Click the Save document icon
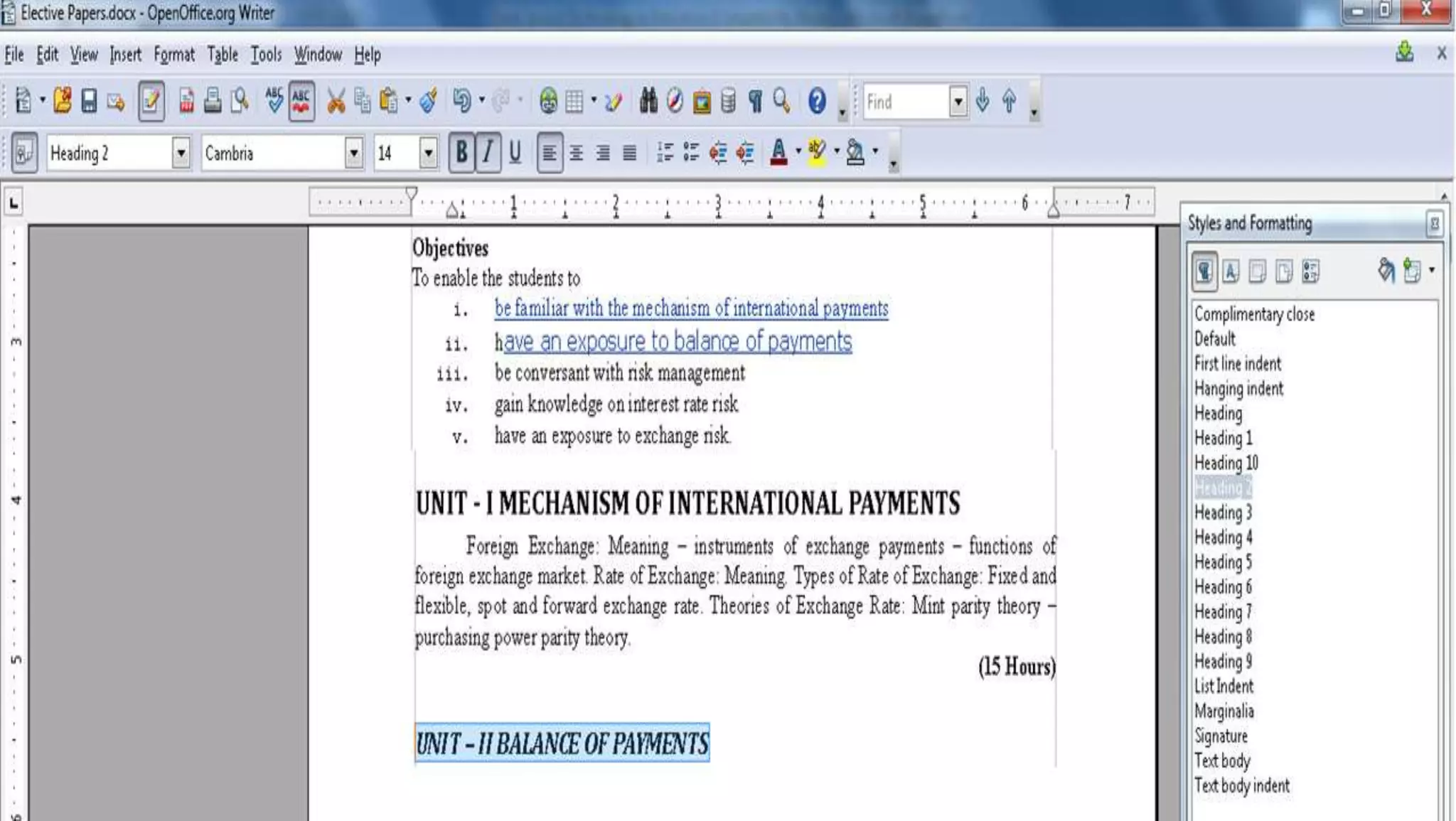The width and height of the screenshot is (1456, 821). click(x=89, y=101)
